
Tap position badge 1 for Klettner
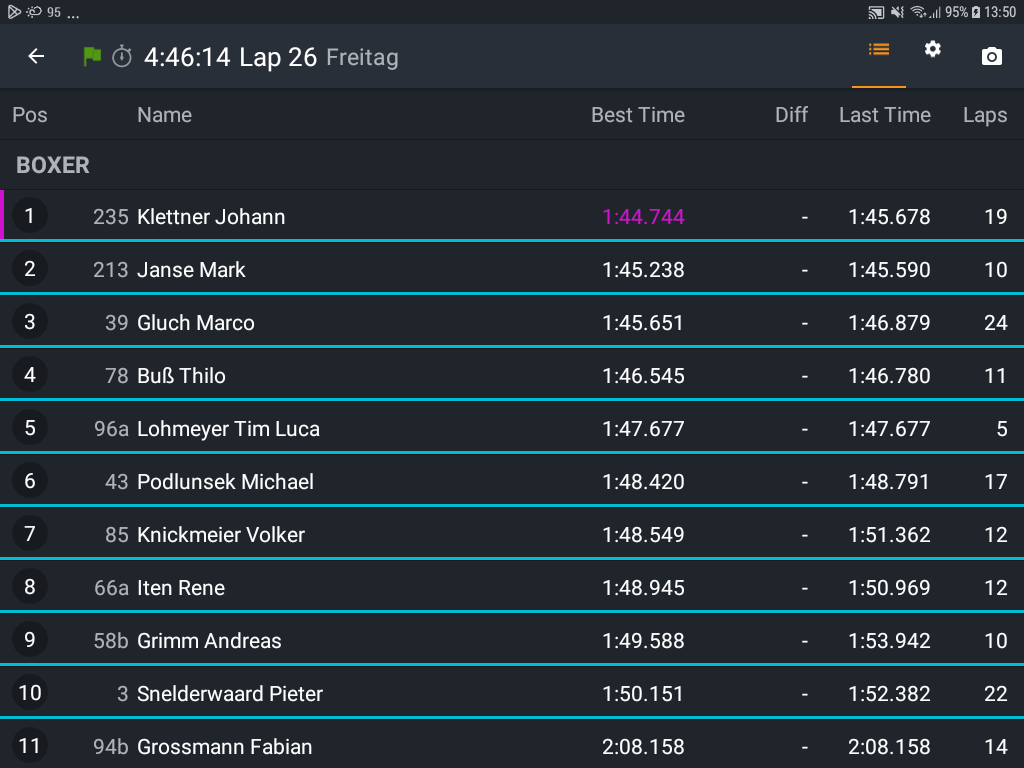[x=30, y=216]
